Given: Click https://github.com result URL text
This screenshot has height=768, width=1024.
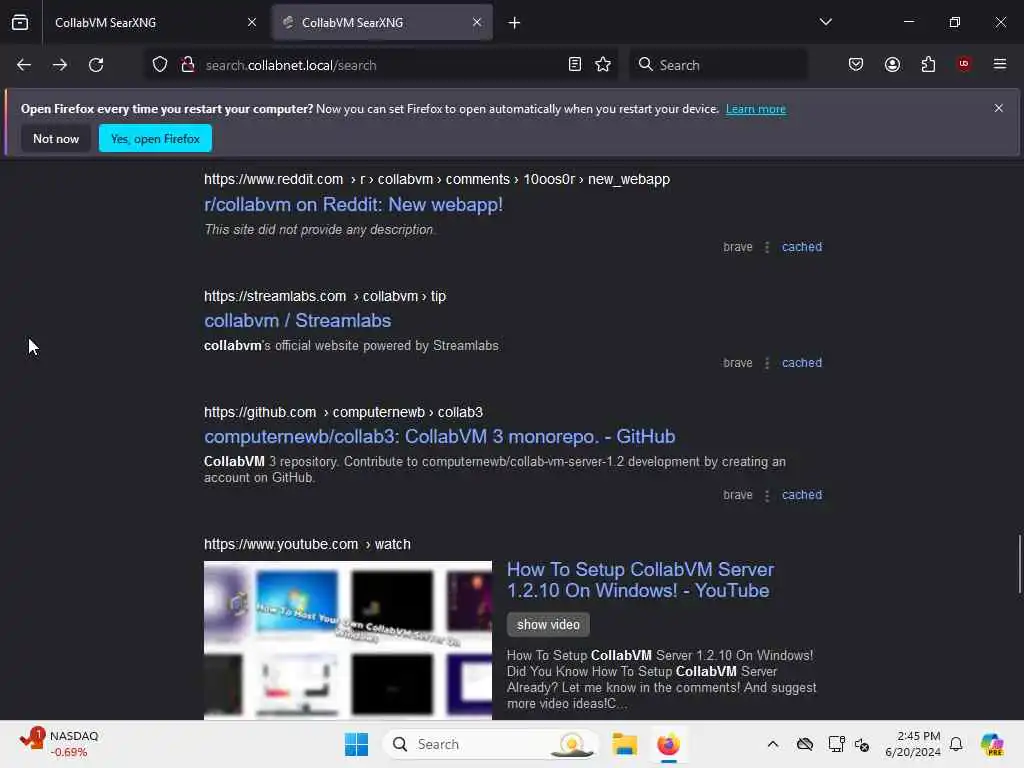Looking at the screenshot, I should [x=260, y=412].
